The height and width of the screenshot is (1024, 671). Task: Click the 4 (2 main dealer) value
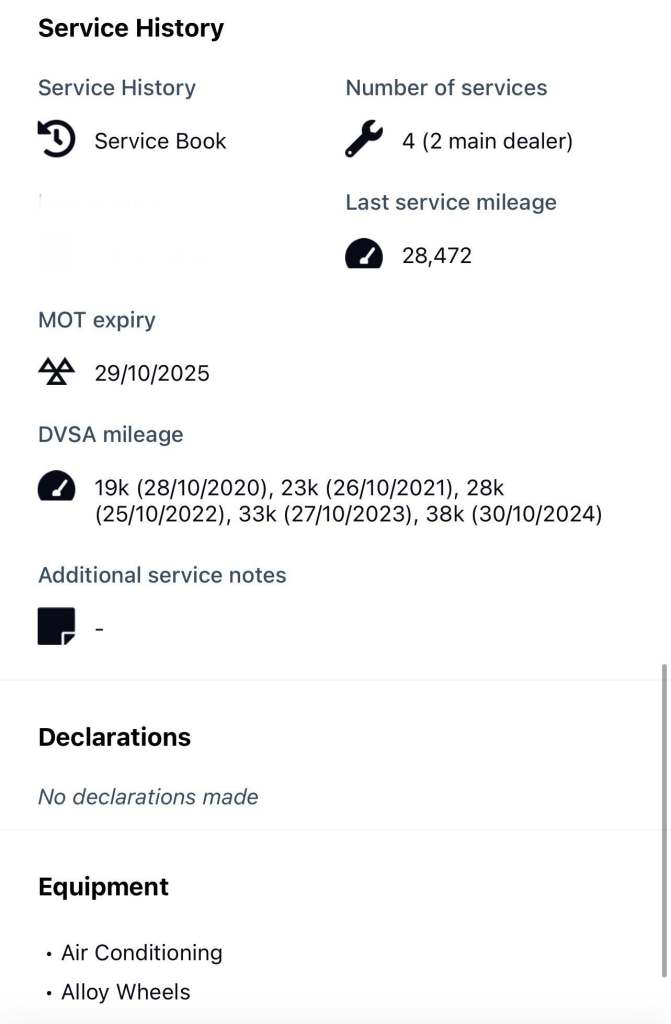(x=487, y=141)
